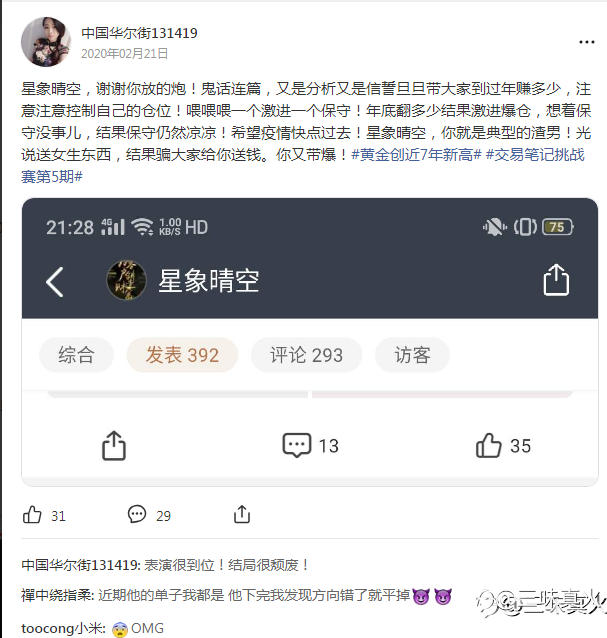
Task: Click thumbs-up icon showing 35
Action: (x=488, y=446)
